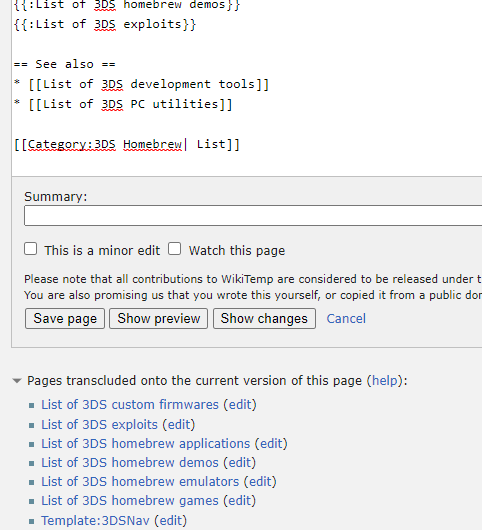Click the Show changes button

[264, 318]
